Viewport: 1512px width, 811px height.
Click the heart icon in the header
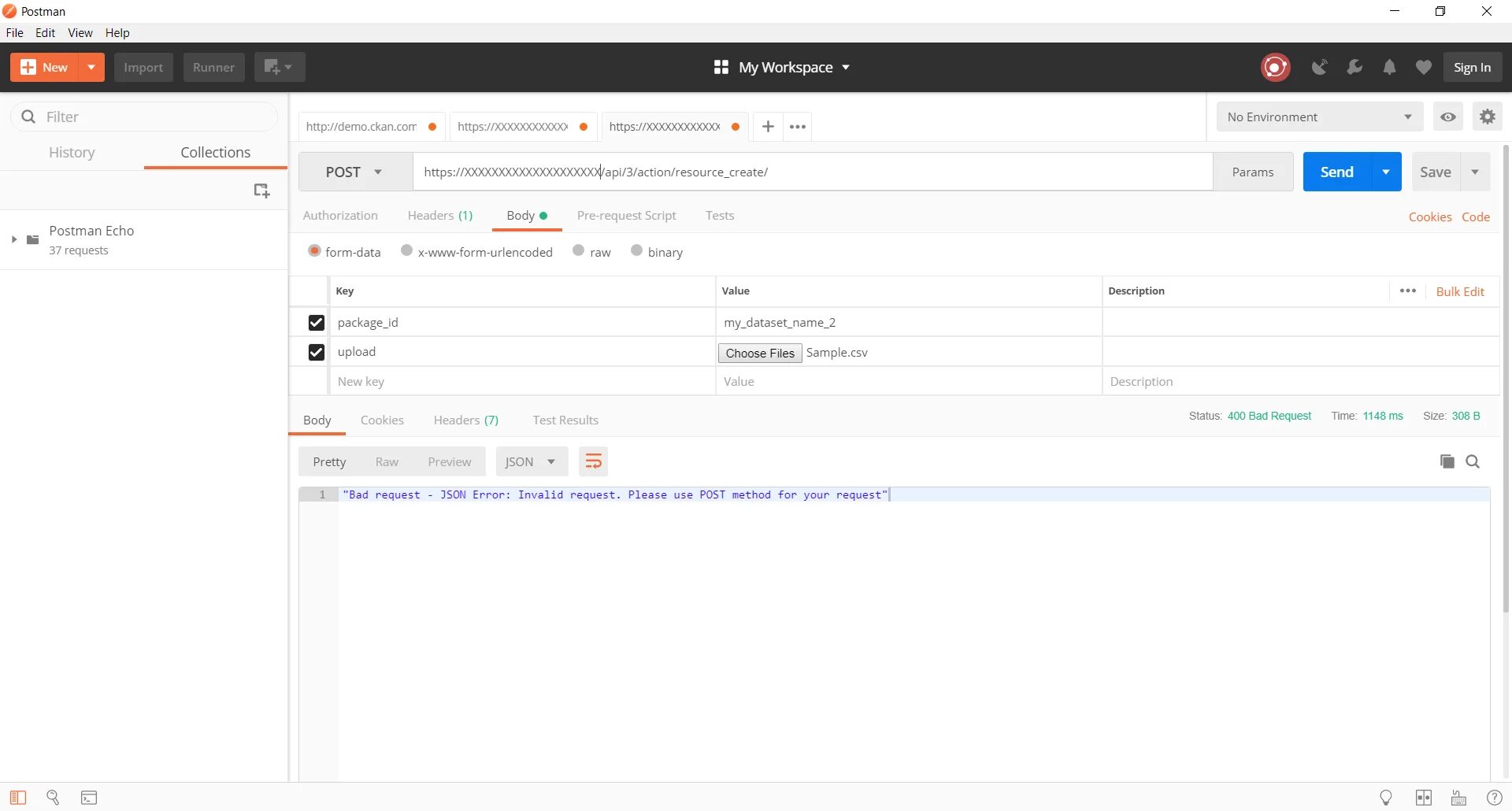pos(1423,67)
